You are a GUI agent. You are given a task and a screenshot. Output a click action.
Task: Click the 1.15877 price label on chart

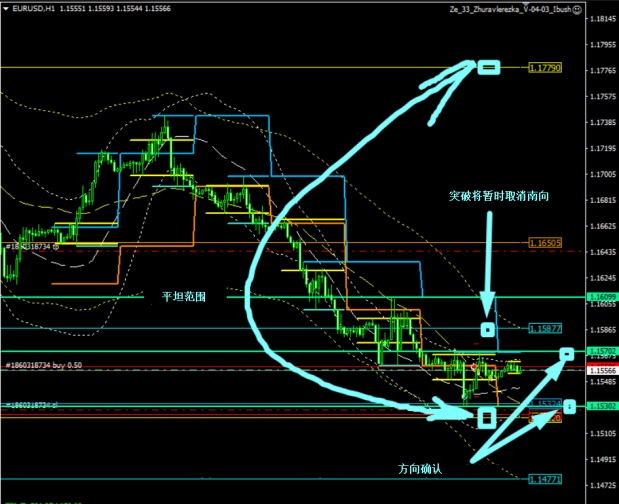click(539, 327)
